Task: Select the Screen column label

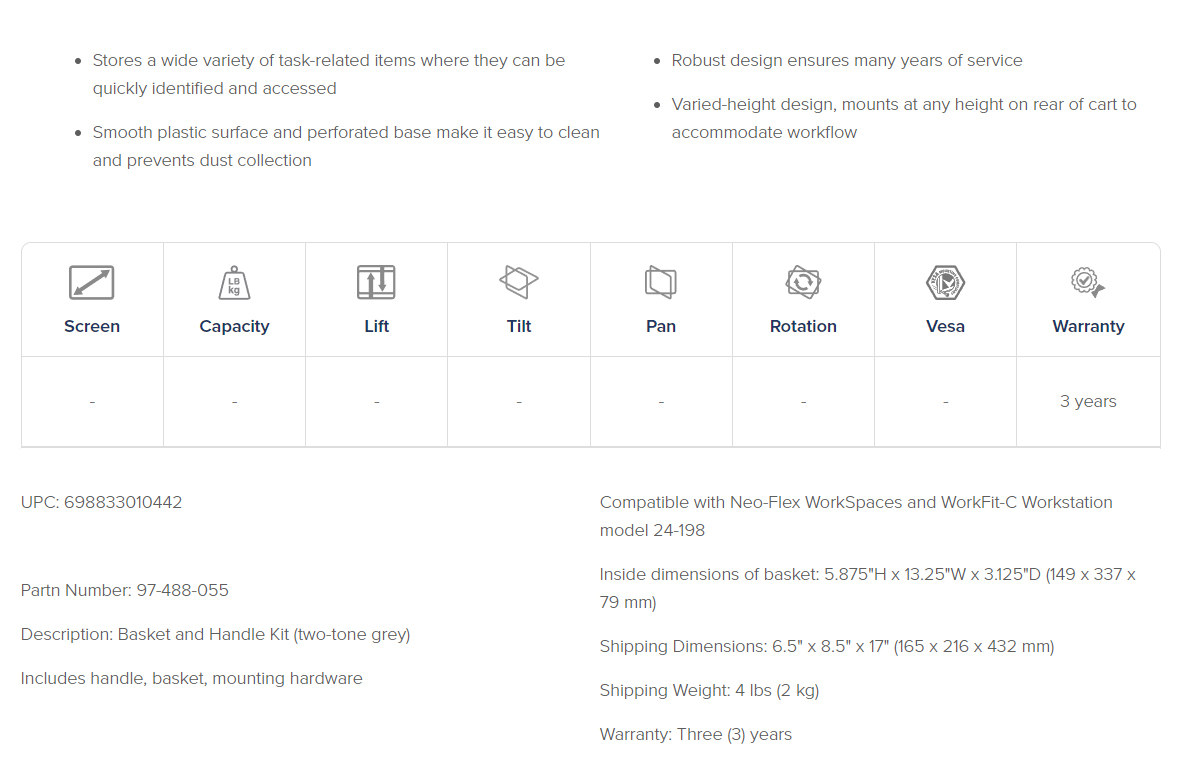Action: [x=92, y=326]
